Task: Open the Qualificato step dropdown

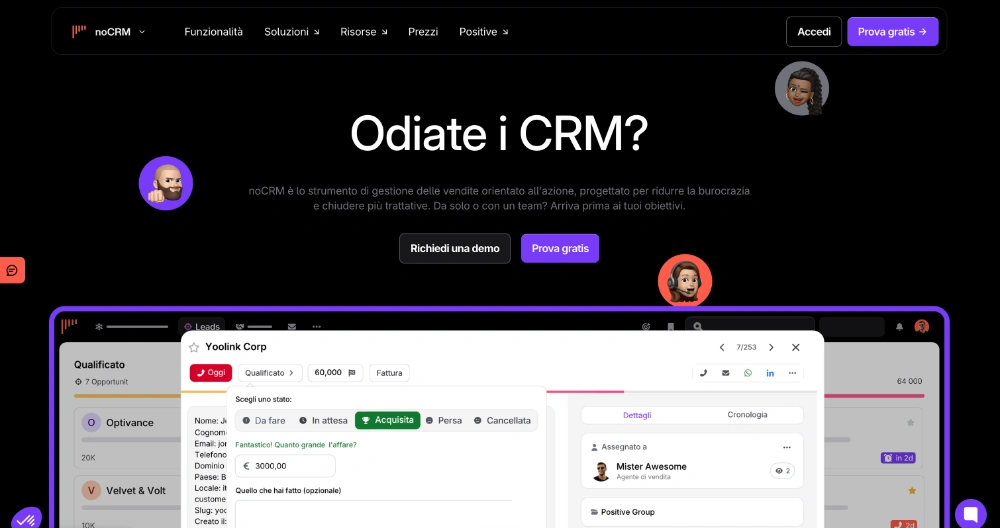Action: pos(270,372)
